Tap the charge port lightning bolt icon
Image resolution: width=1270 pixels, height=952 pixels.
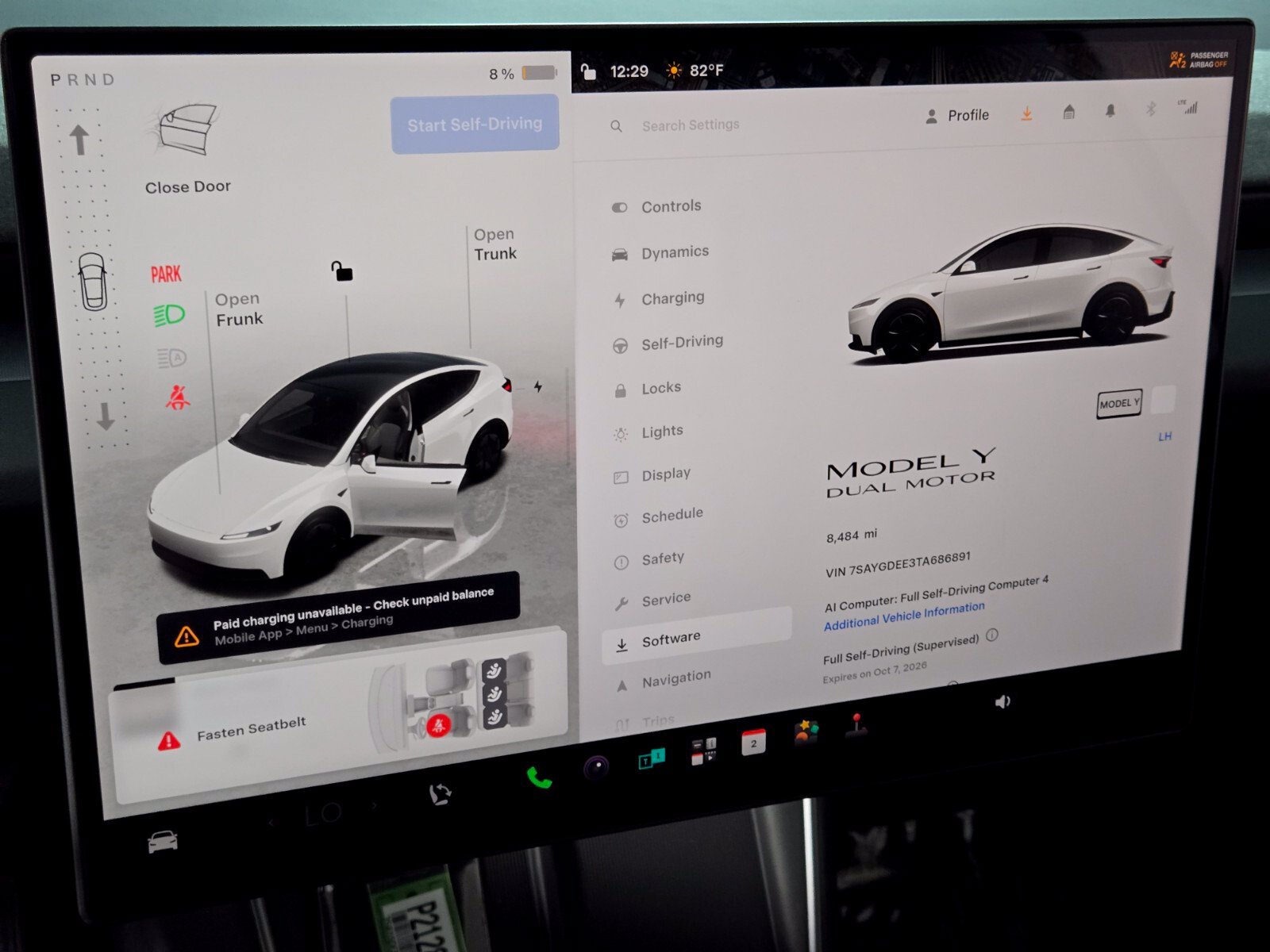538,386
